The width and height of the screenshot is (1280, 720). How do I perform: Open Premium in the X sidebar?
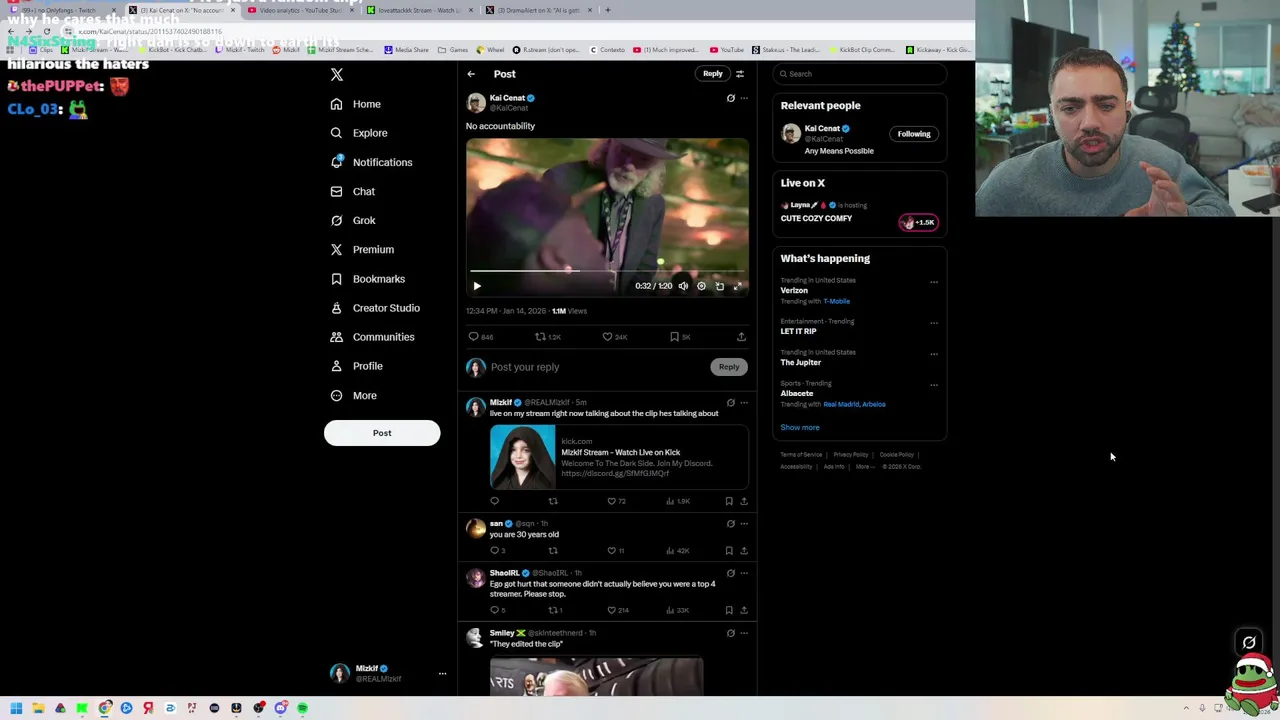click(361, 249)
